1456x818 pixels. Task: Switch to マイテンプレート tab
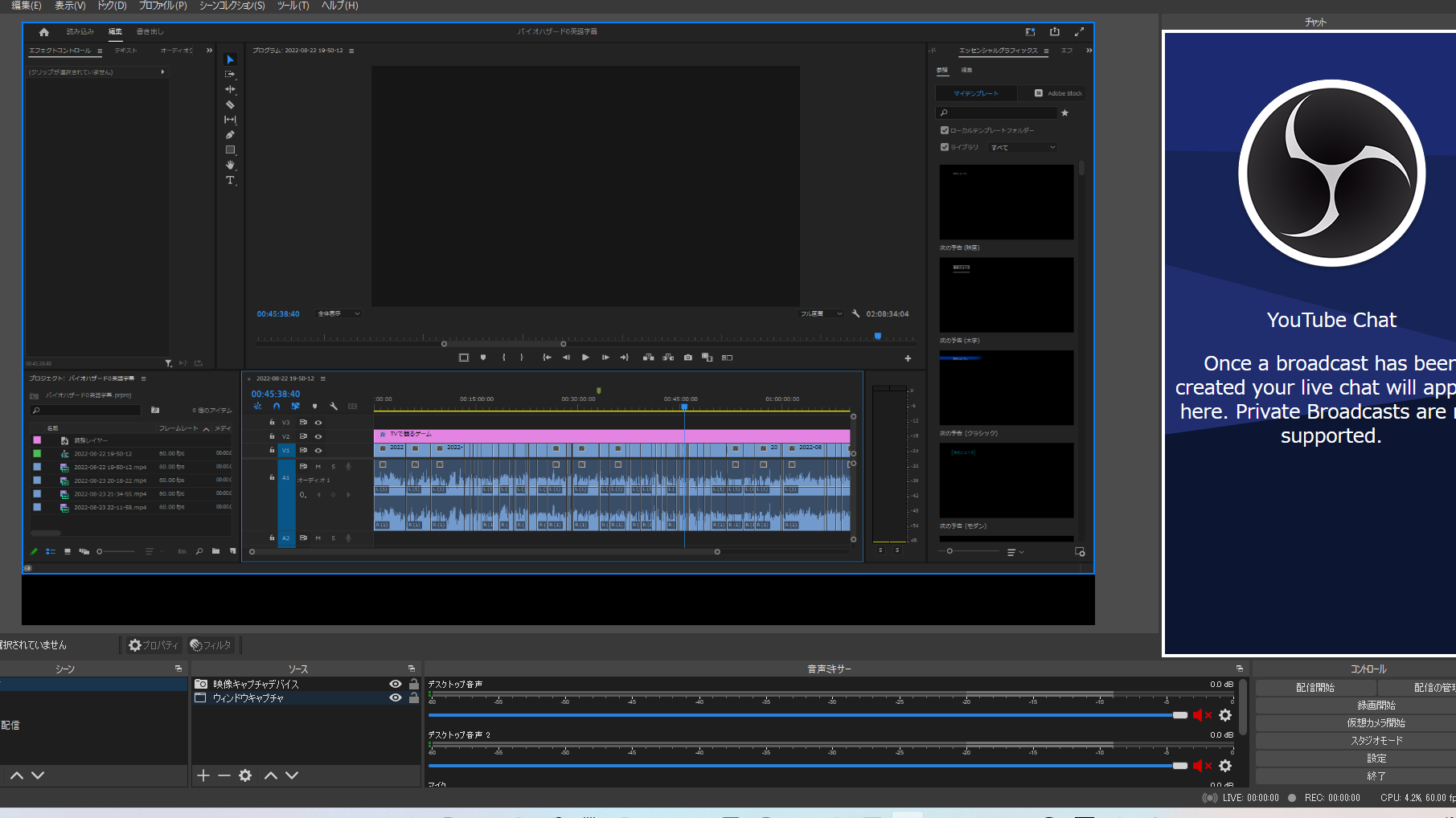click(976, 93)
